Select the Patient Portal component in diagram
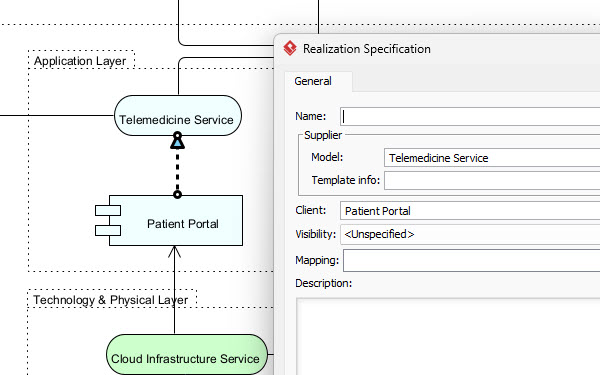The image size is (600, 375). pos(169,220)
